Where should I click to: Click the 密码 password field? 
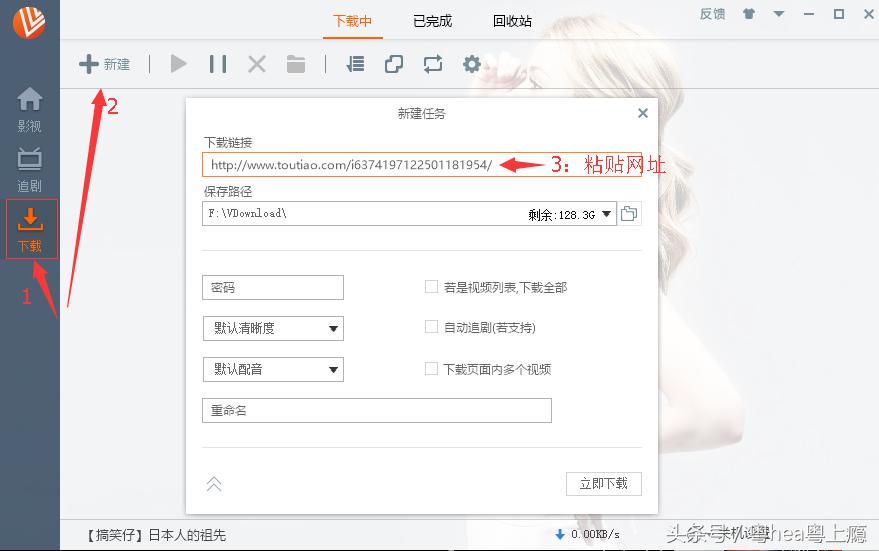coord(272,288)
